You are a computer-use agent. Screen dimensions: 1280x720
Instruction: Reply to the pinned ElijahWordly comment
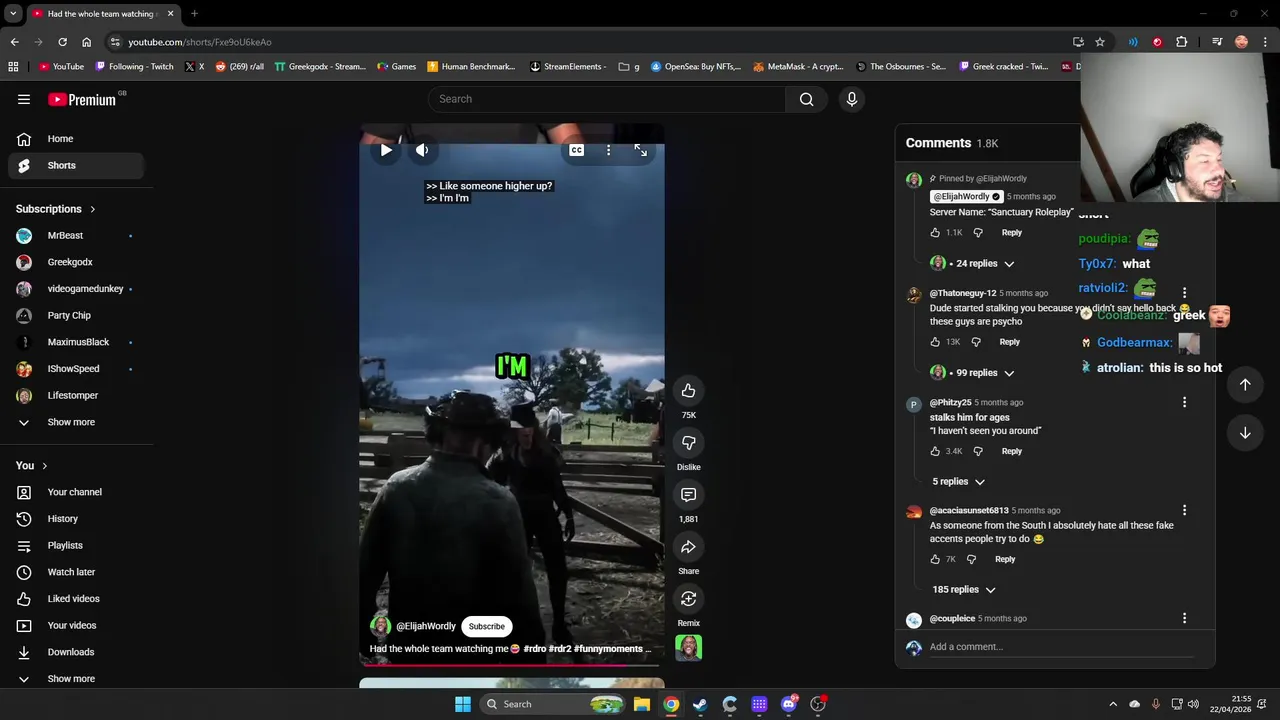(x=1012, y=233)
